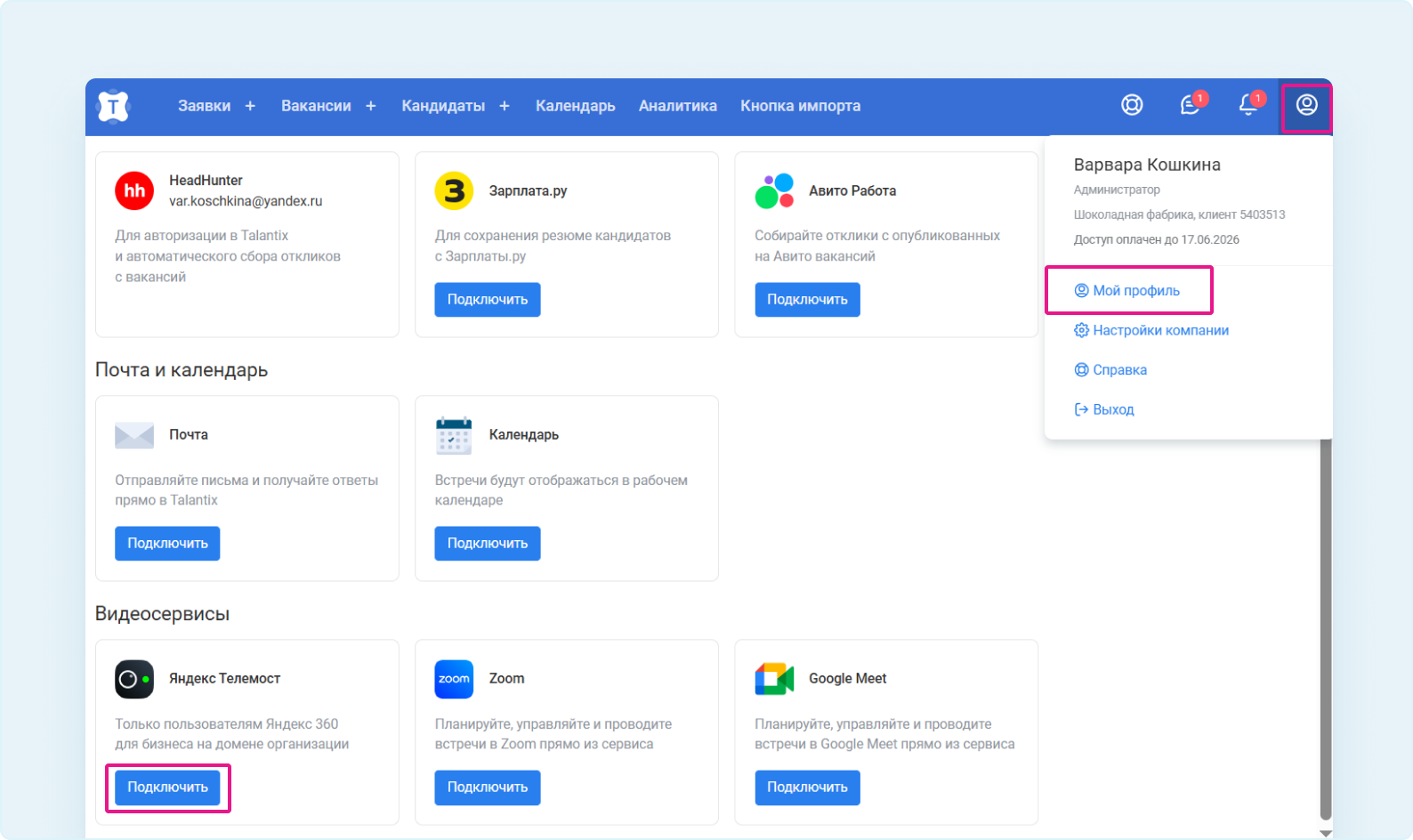Select Мой профиль in the user menu
1413x840 pixels.
coord(1135,291)
